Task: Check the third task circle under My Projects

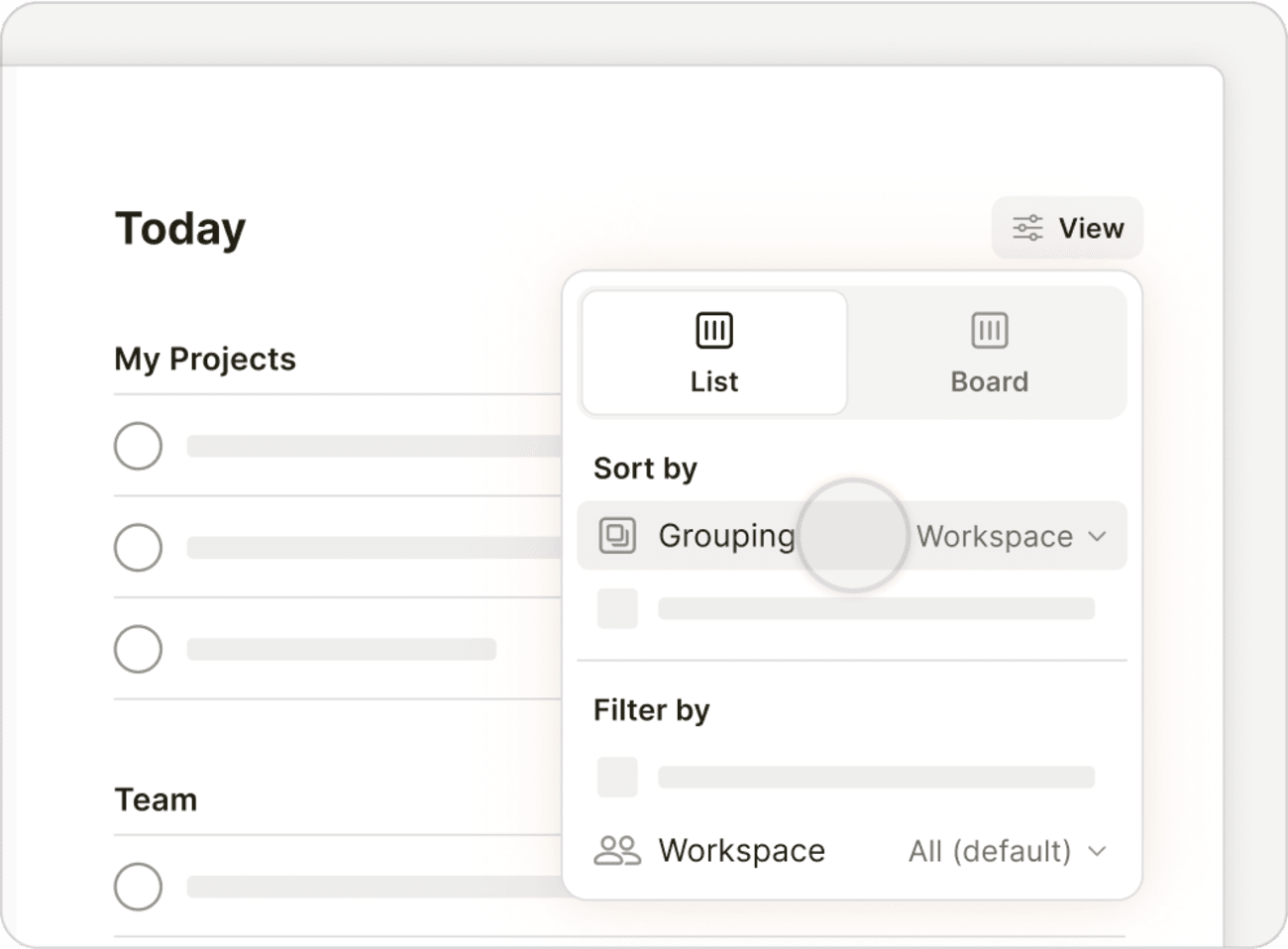Action: (138, 649)
